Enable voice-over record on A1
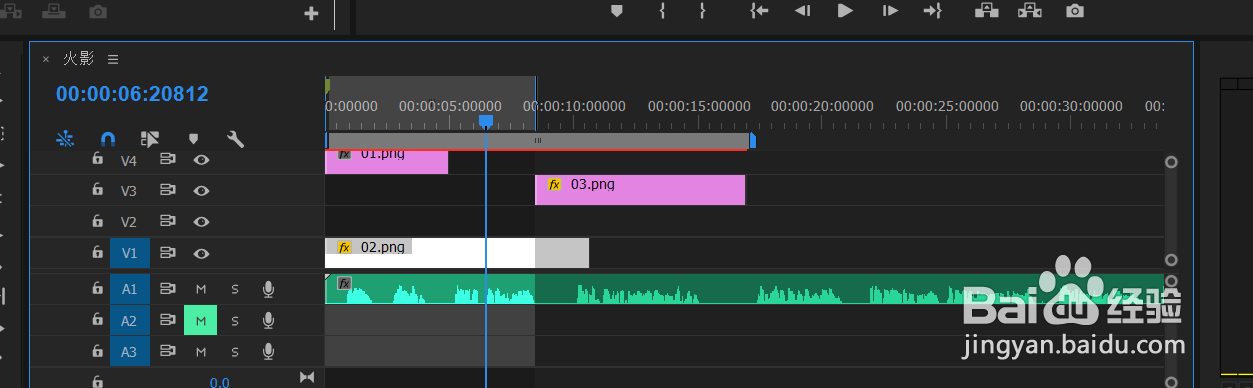1253x388 pixels. 268,289
